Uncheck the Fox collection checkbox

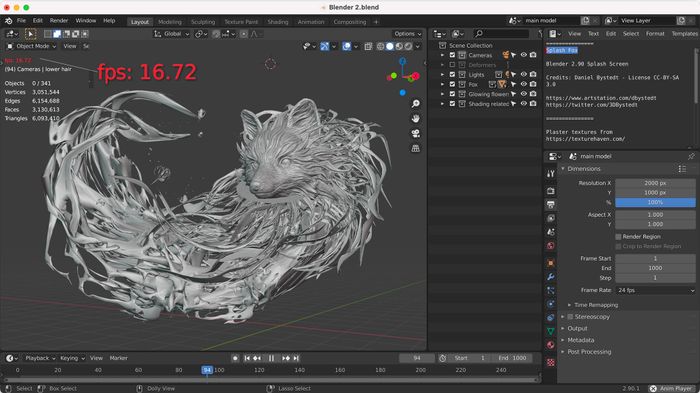tap(452, 84)
